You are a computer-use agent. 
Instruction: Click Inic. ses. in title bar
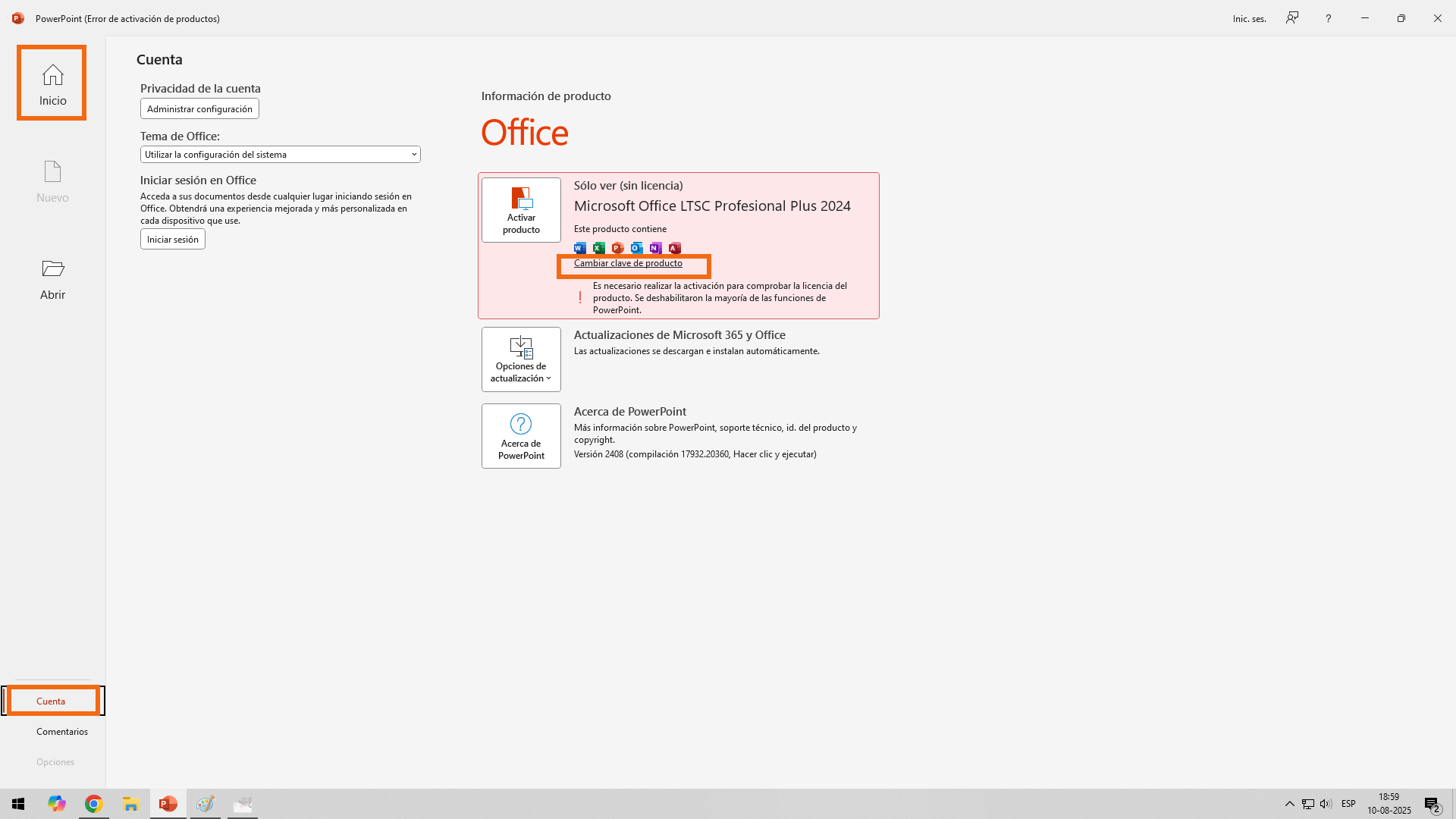pos(1250,19)
